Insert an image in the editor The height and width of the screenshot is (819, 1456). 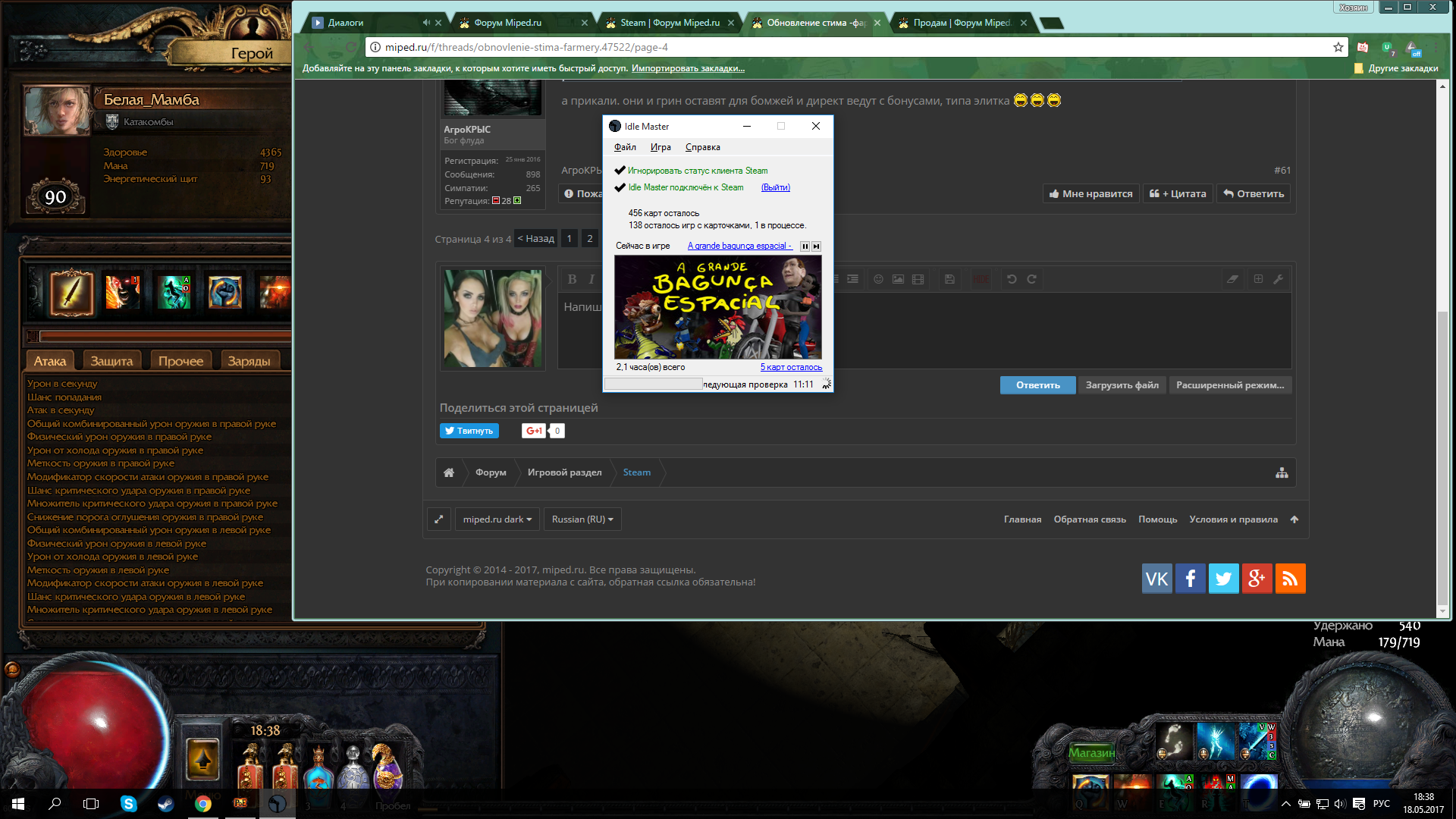898,279
